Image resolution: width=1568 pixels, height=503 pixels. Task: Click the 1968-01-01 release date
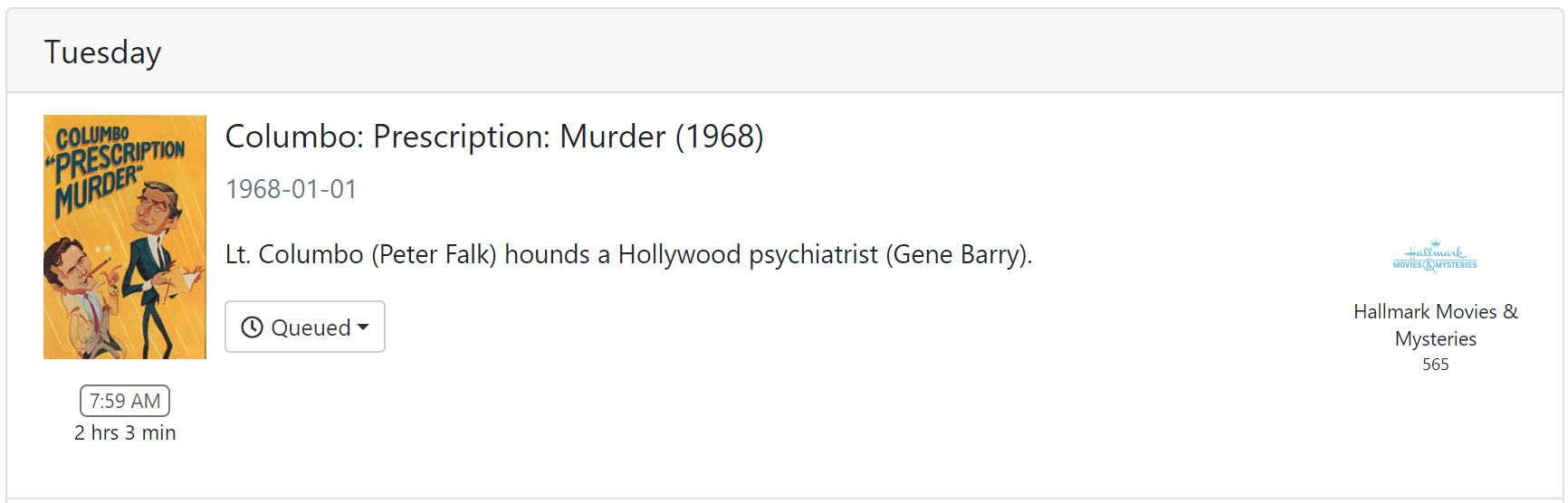pyautogui.click(x=291, y=189)
